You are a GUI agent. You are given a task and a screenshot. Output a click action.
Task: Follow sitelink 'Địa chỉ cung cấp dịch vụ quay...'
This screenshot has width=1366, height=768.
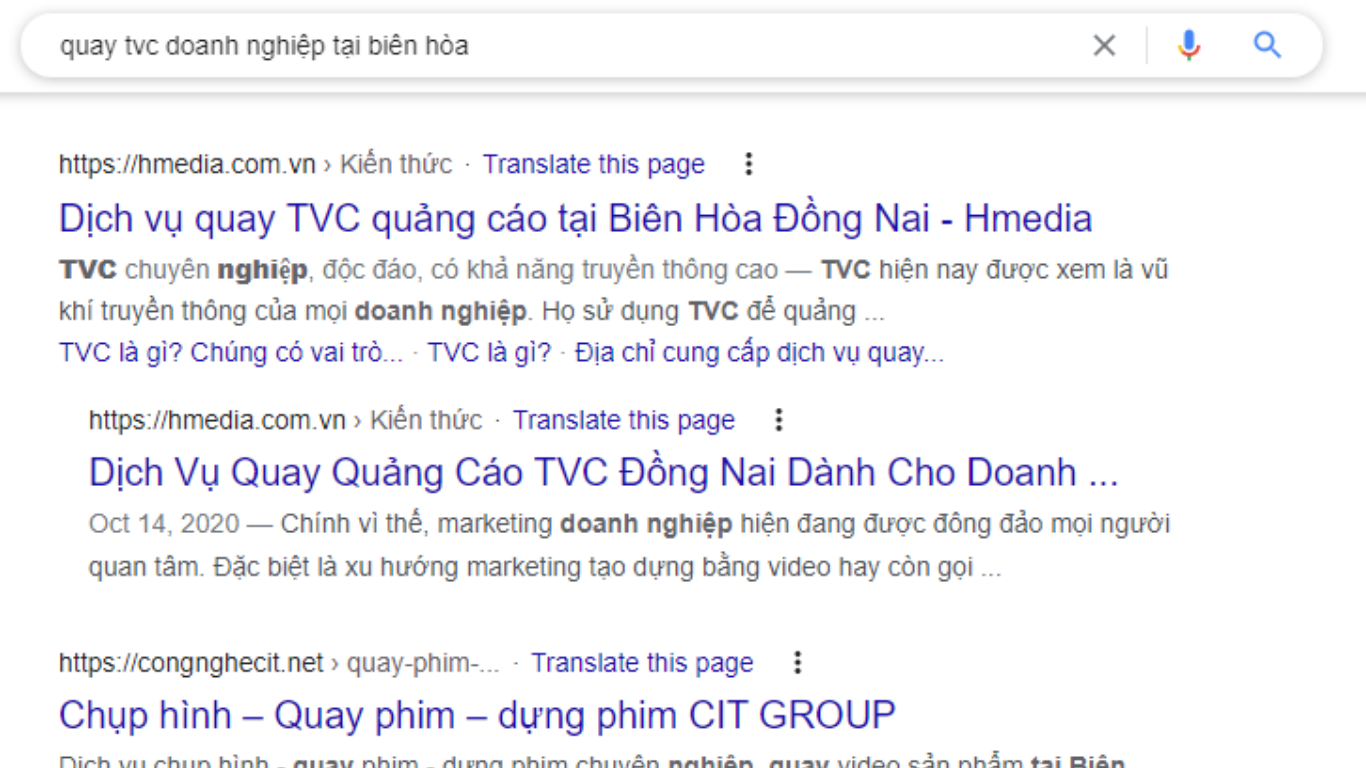(x=759, y=353)
